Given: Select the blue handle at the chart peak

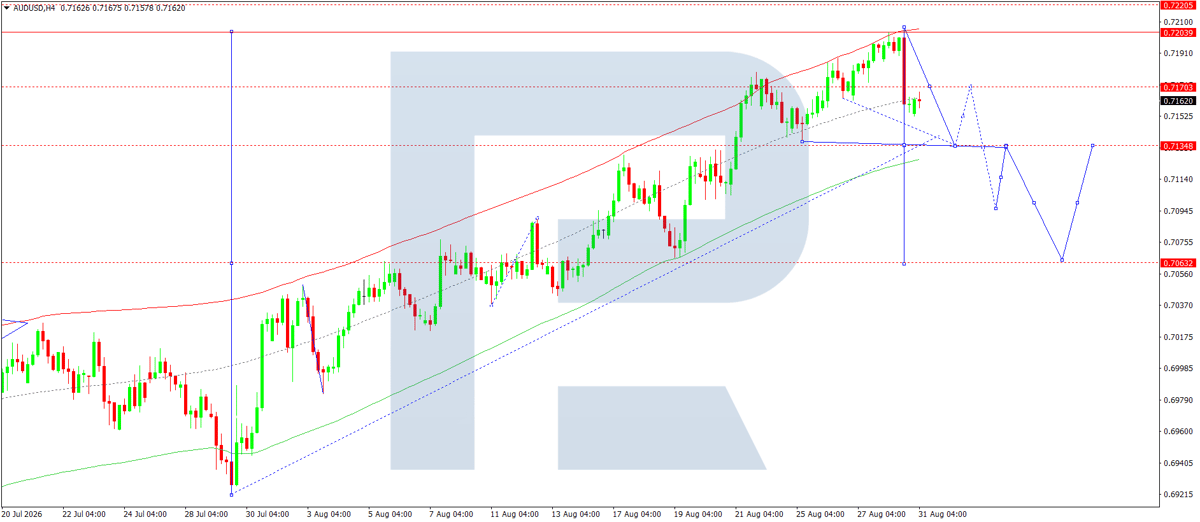Looking at the screenshot, I should (x=904, y=27).
